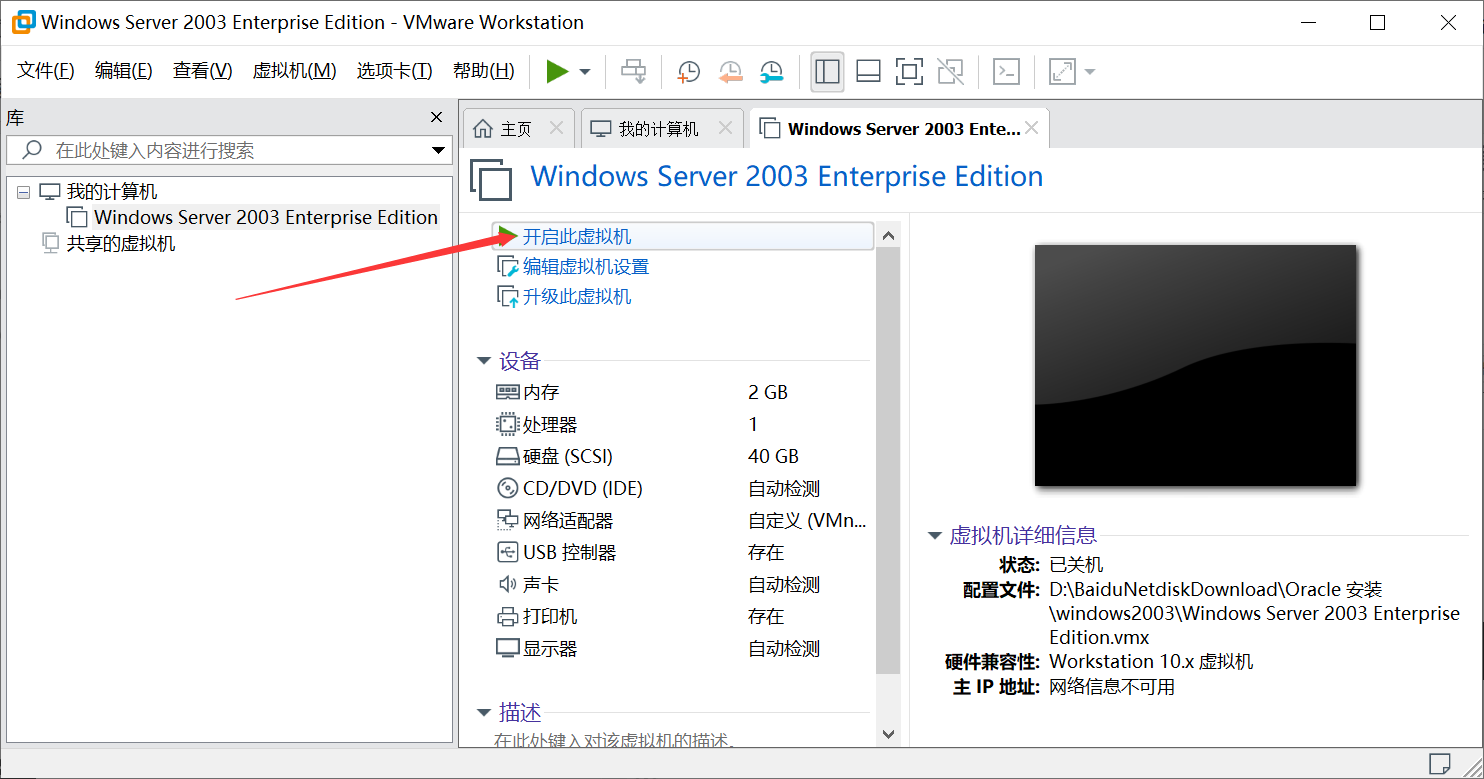Click the virtual machine screen thumbnail
The width and height of the screenshot is (1484, 779).
[1195, 365]
